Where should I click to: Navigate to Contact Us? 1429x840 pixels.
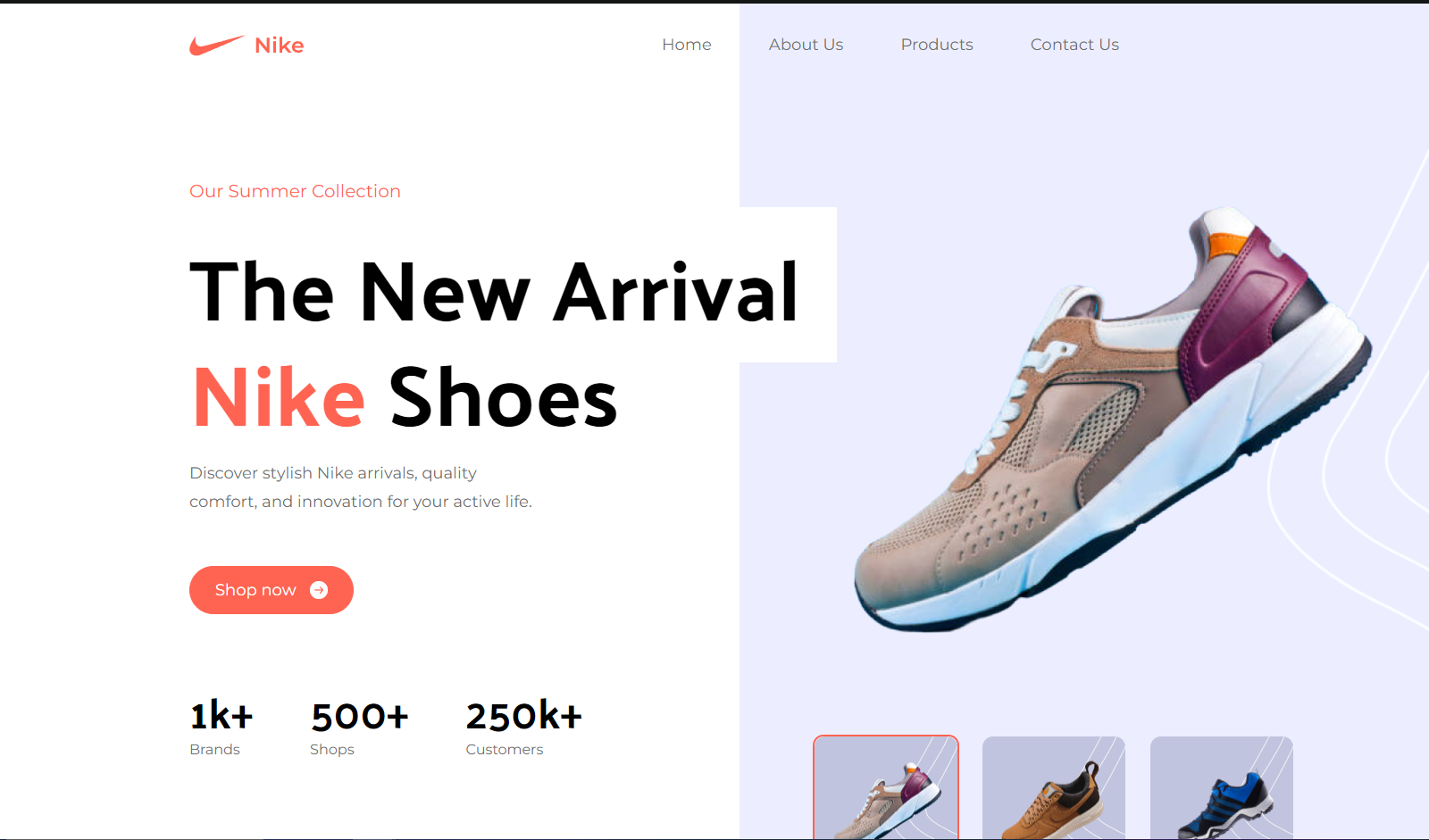click(x=1074, y=45)
